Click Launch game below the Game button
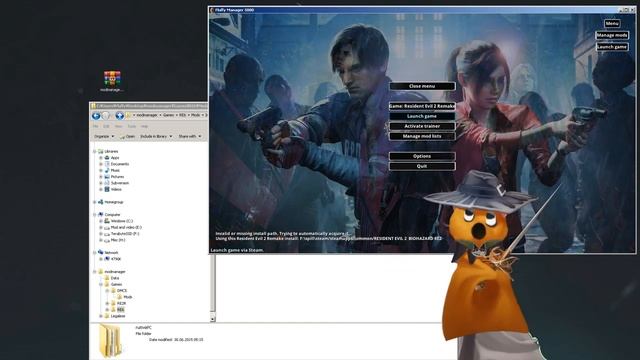This screenshot has height=360, width=640. coord(422,116)
